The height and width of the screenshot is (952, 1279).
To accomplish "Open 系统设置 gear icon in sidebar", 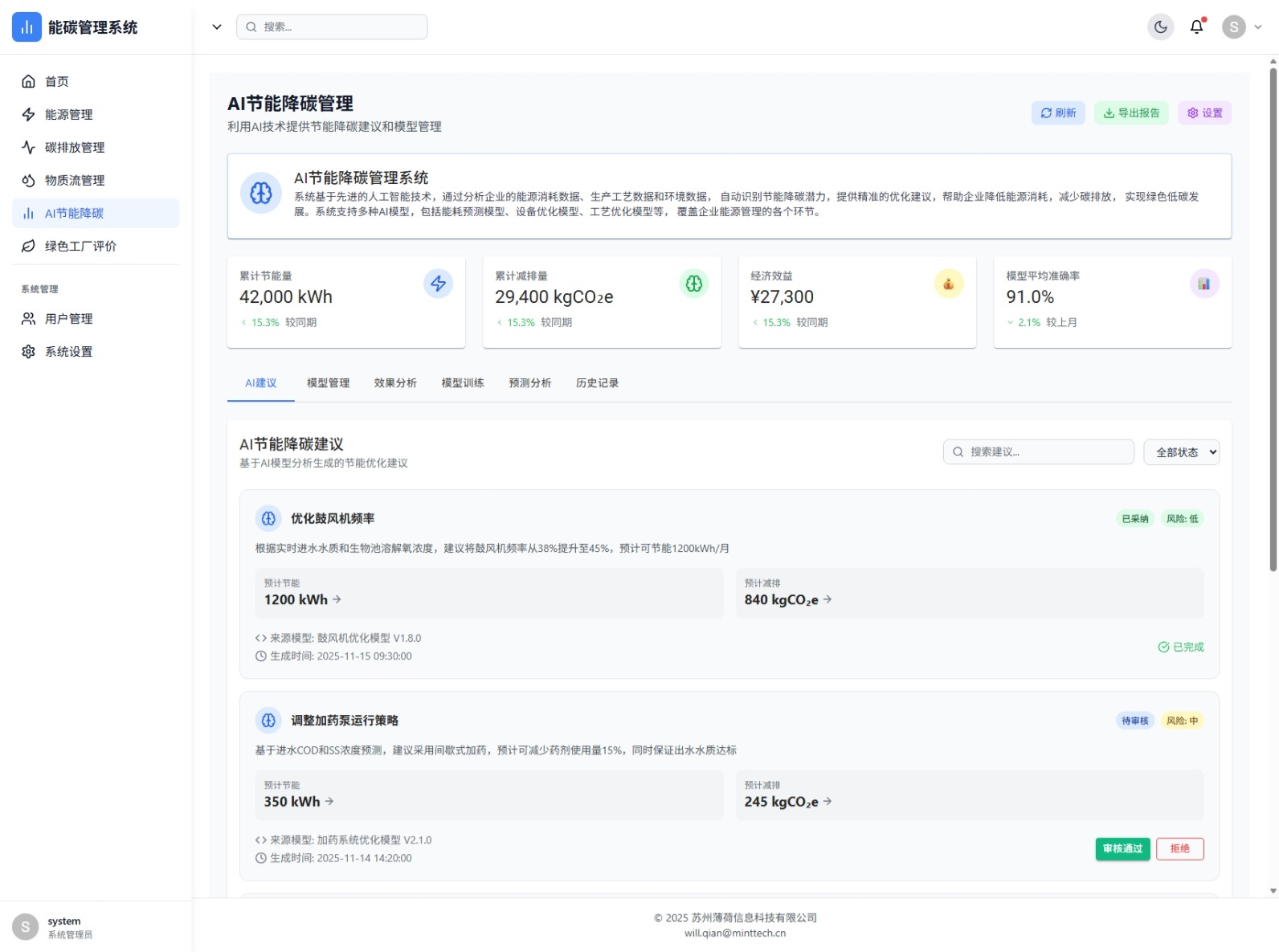I will [x=29, y=352].
